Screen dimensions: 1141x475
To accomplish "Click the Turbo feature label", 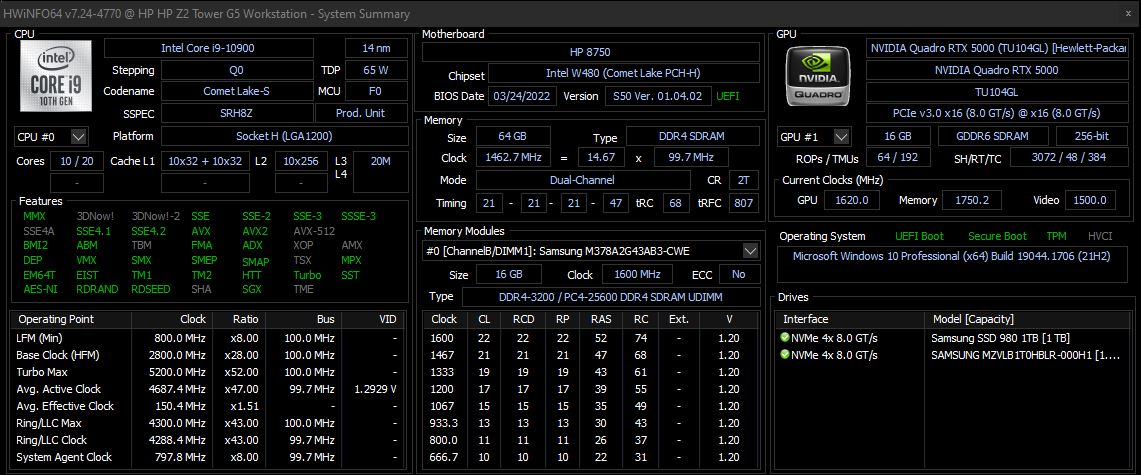I will 307,275.
